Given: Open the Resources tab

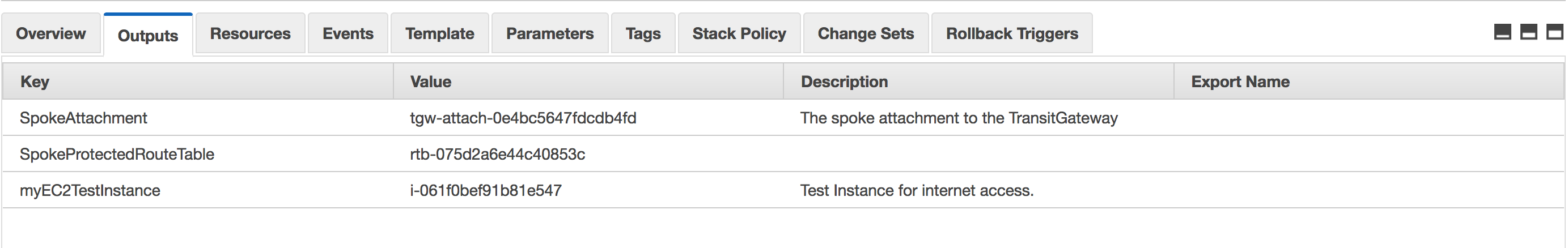Looking at the screenshot, I should tap(250, 33).
